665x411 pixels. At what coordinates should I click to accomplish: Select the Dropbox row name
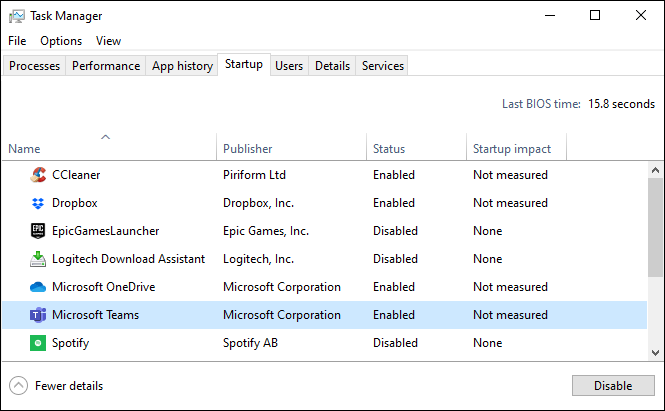click(75, 203)
